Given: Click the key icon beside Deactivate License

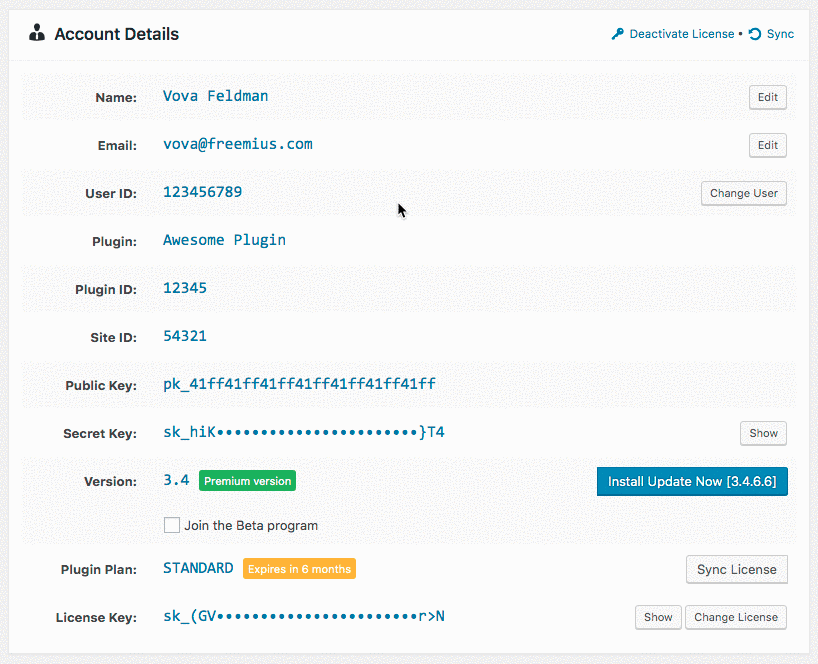Looking at the screenshot, I should pyautogui.click(x=618, y=34).
